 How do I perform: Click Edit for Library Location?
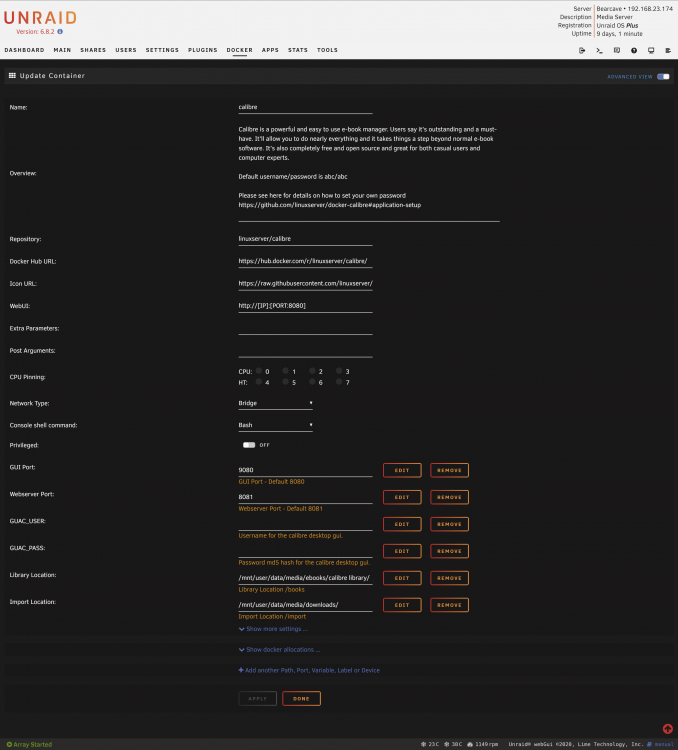pos(402,578)
